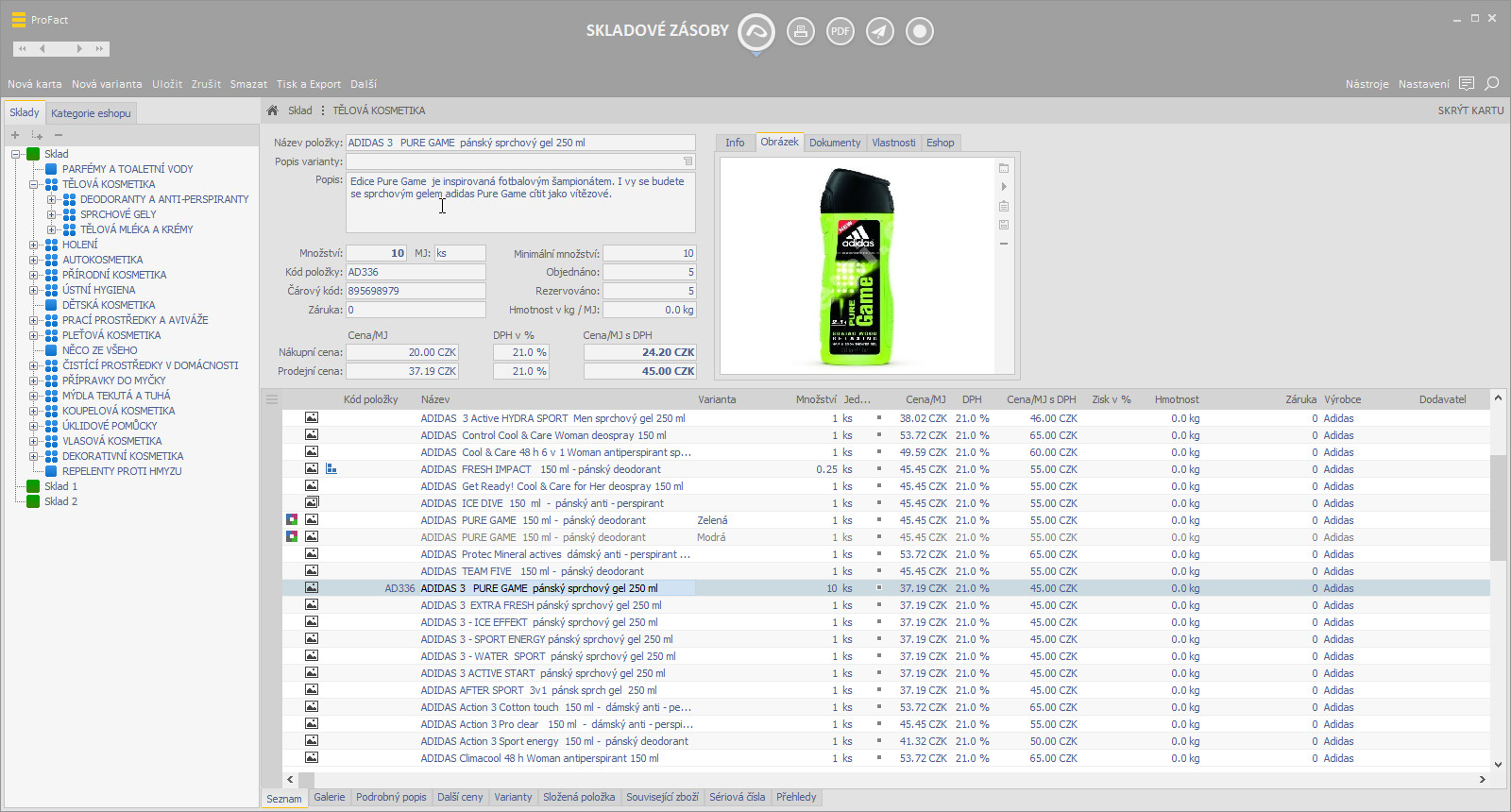Open the messages note icon
1511x812 pixels.
click(1467, 83)
